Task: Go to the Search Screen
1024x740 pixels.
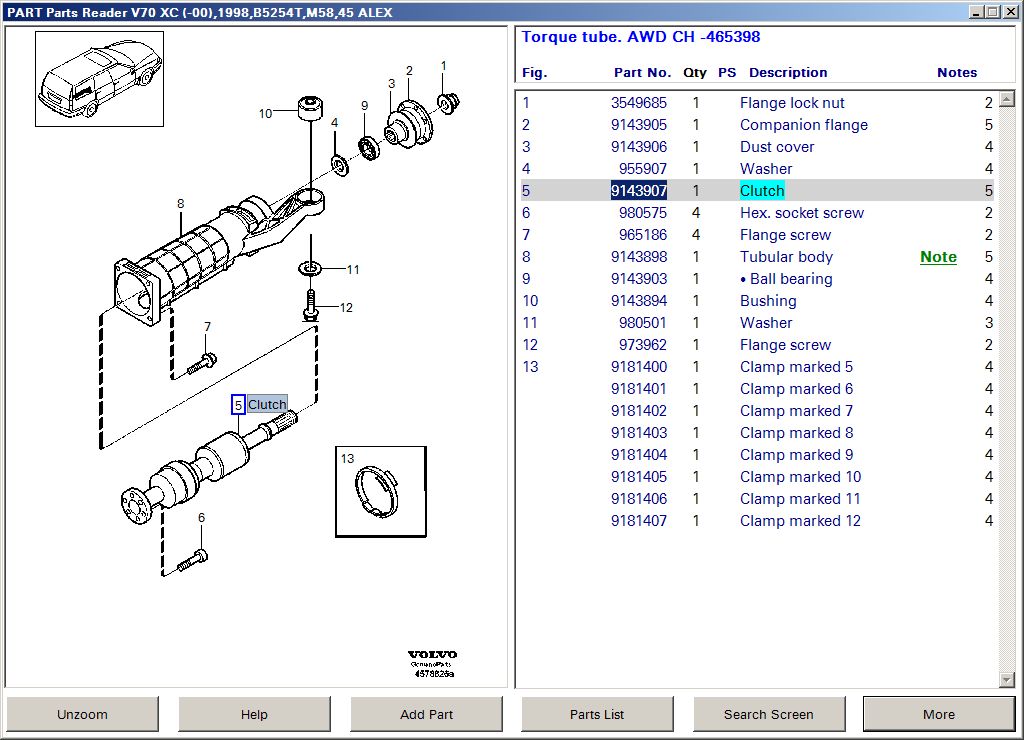Action: 769,714
